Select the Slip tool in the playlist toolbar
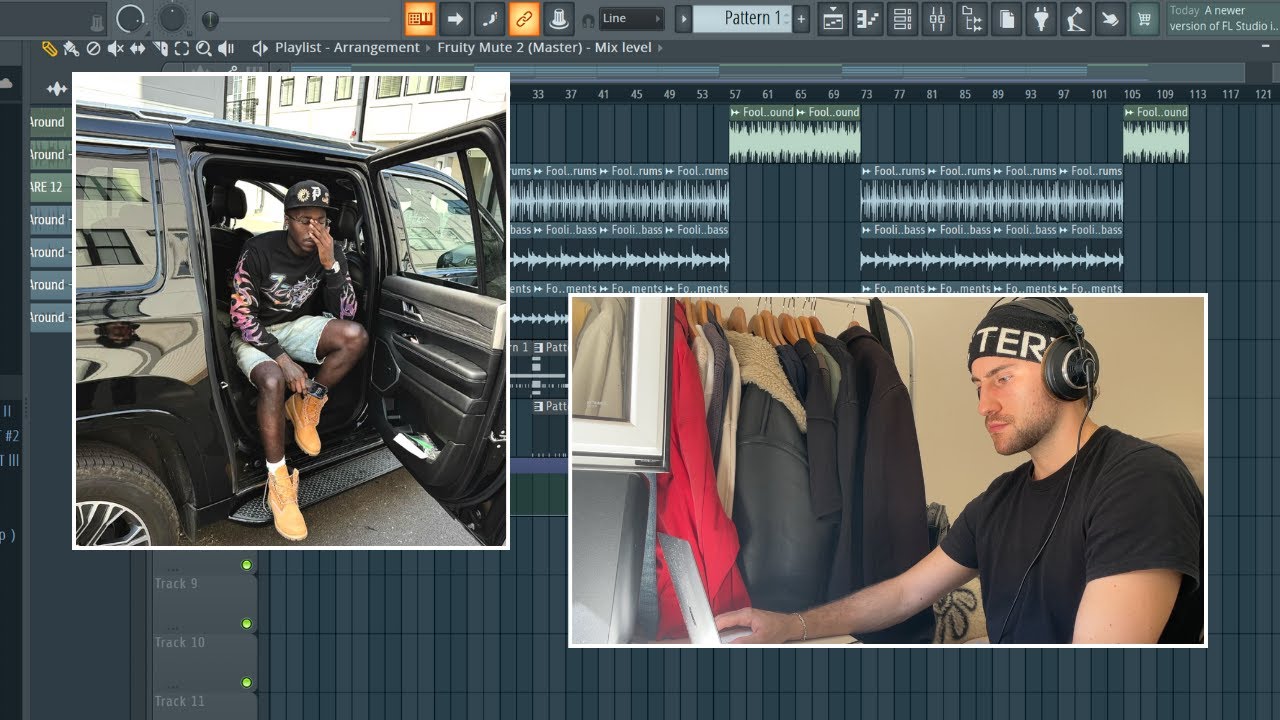Viewport: 1280px width, 720px height. click(x=137, y=48)
